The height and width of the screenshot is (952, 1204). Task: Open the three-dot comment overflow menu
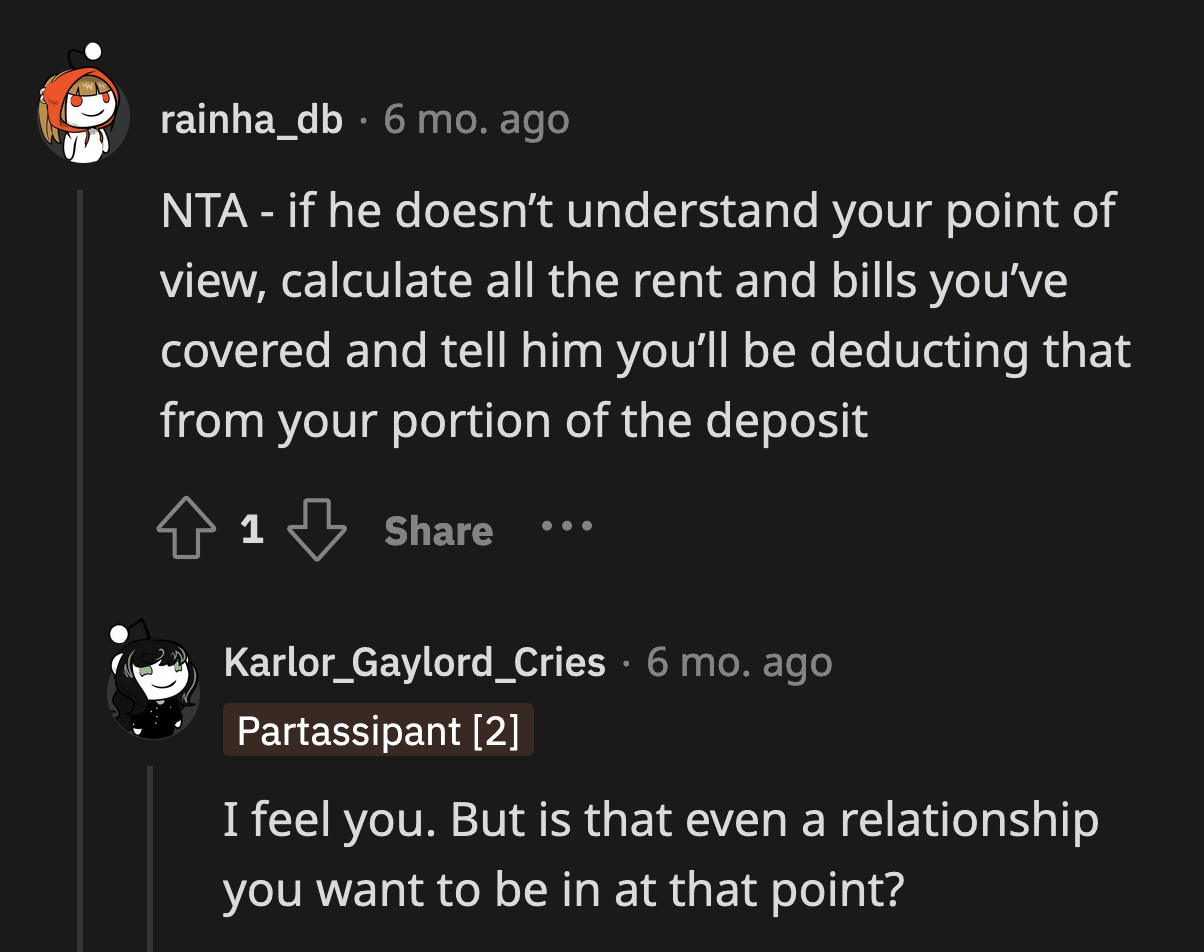point(566,528)
